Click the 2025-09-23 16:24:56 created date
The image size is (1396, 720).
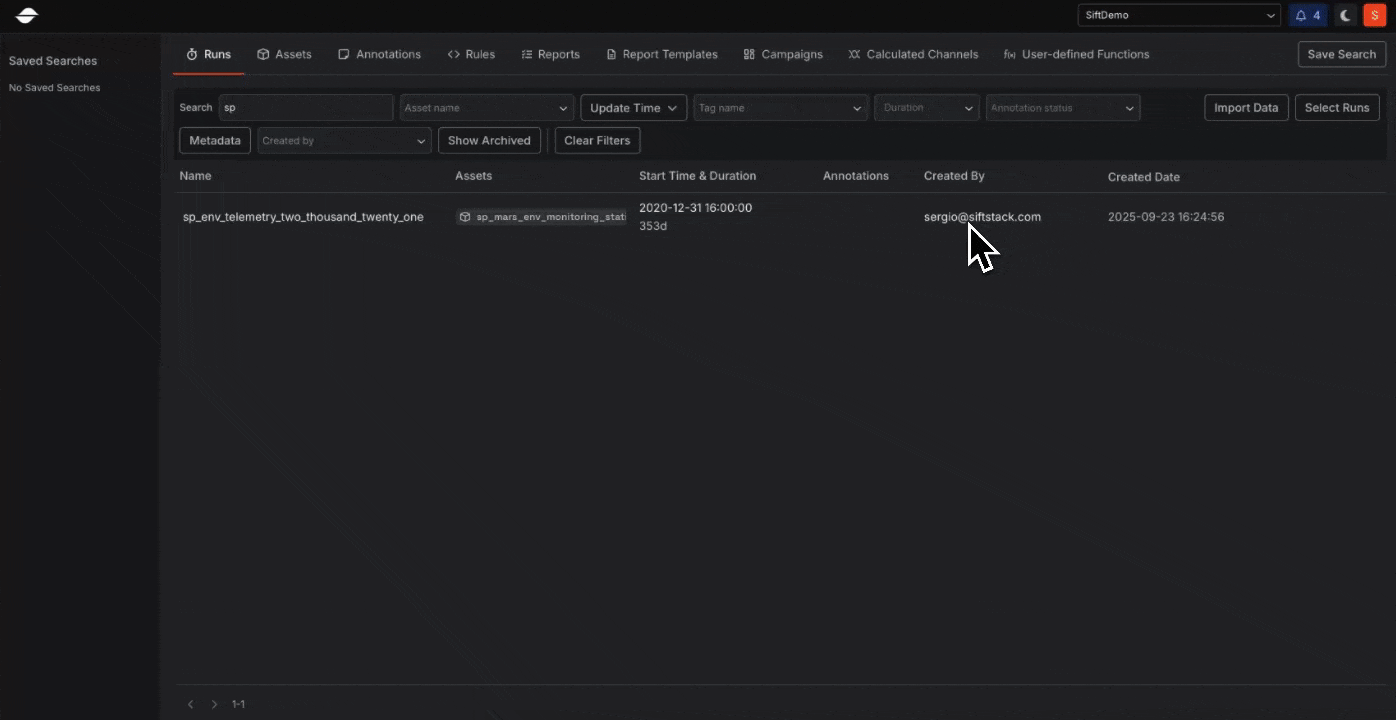coord(1166,217)
